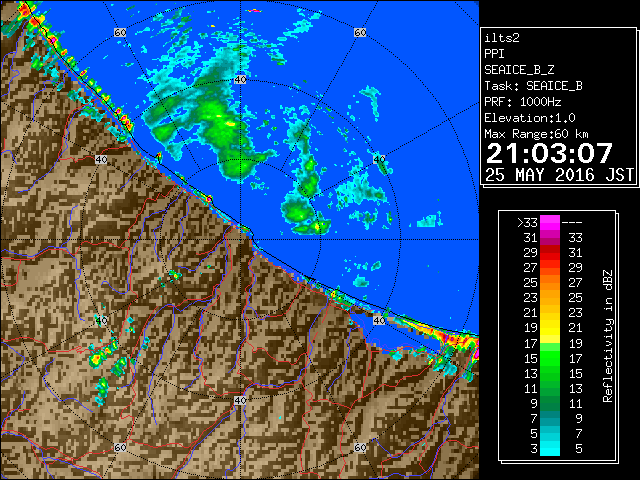Click the 21:03:07 timestamp

(549, 153)
